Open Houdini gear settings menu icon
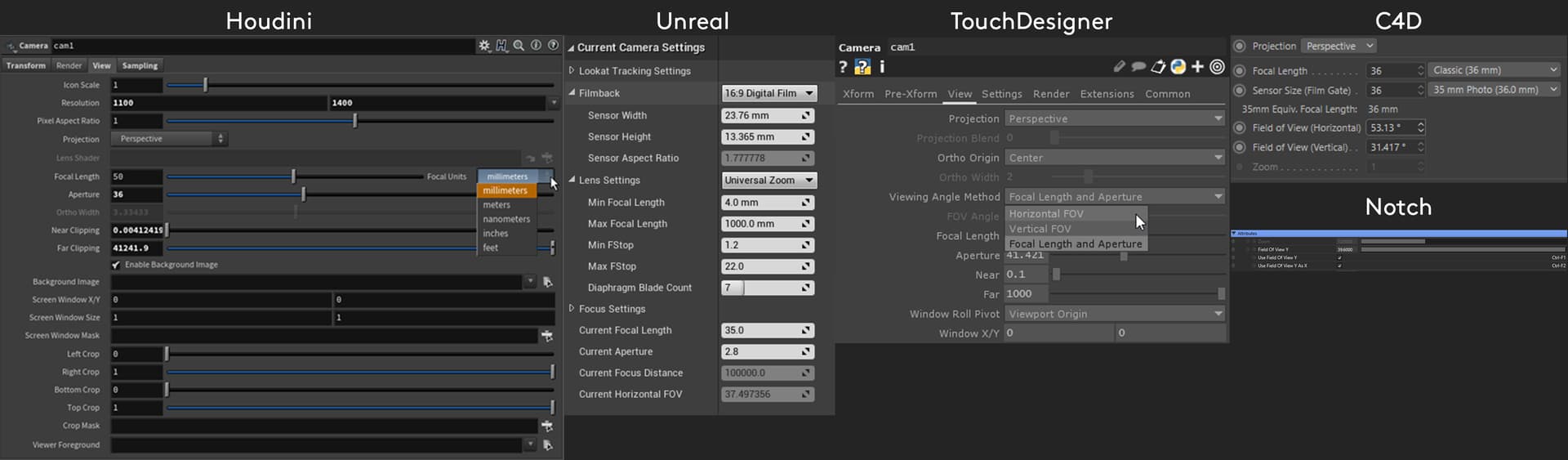 (x=484, y=46)
